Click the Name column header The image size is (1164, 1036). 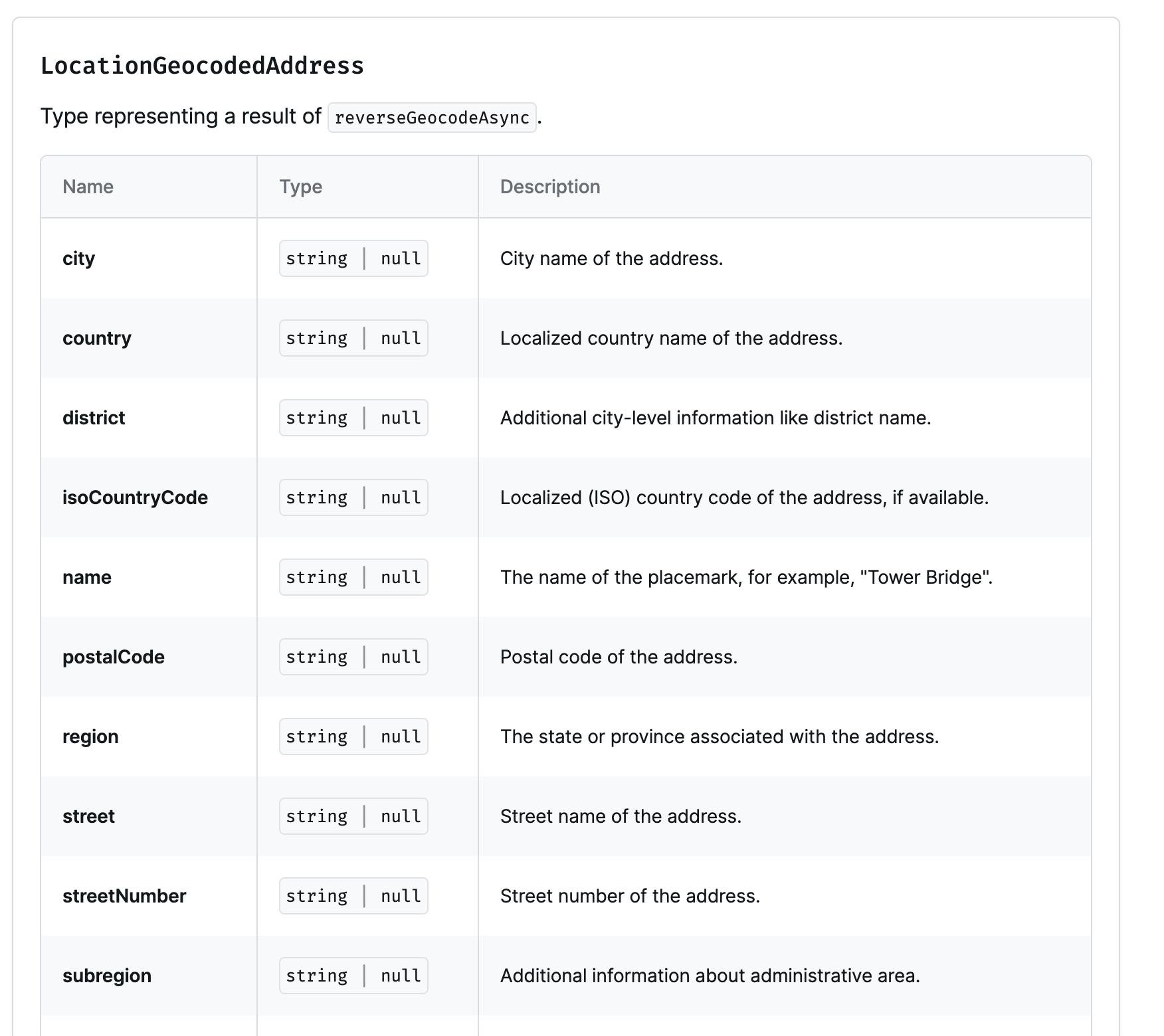point(88,187)
